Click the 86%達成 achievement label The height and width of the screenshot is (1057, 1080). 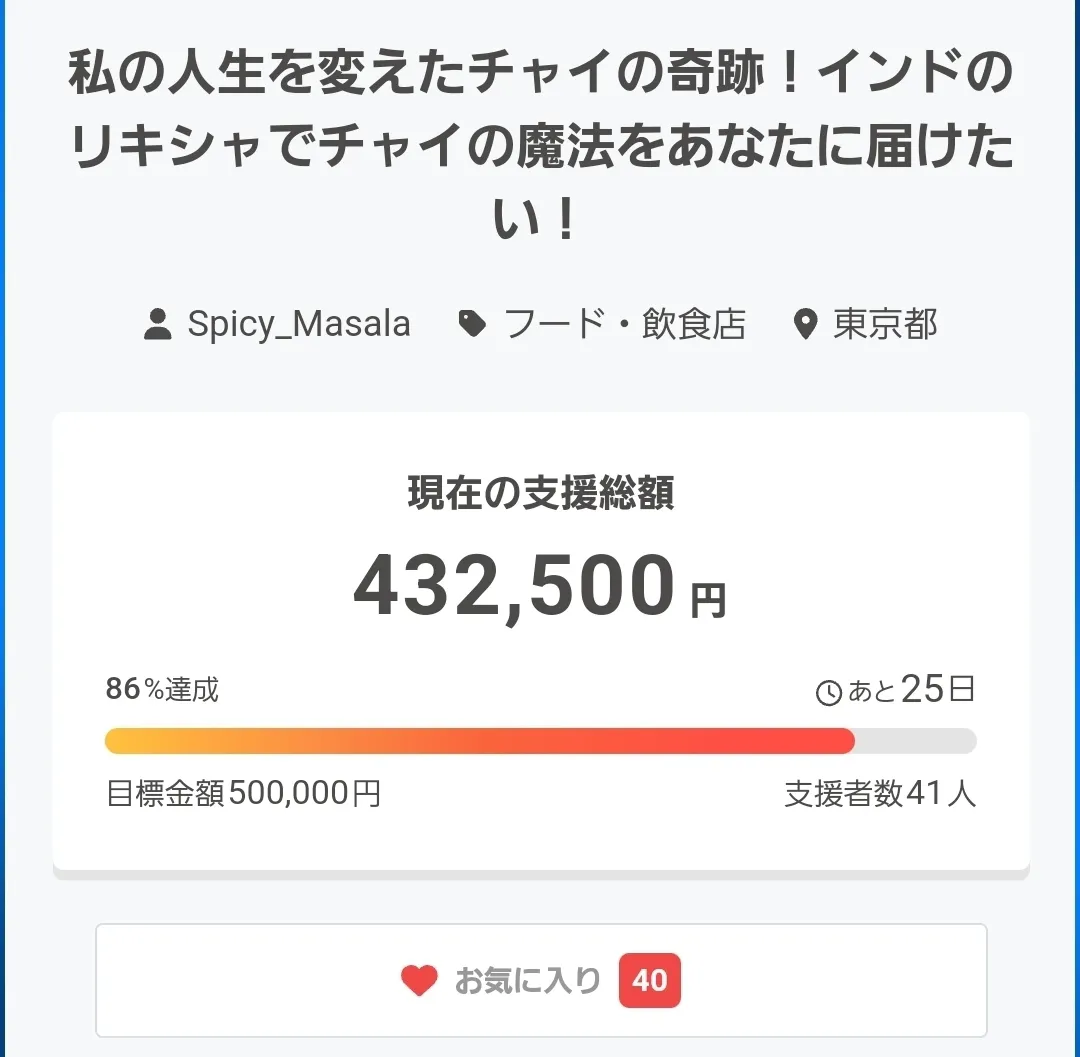[x=162, y=689]
